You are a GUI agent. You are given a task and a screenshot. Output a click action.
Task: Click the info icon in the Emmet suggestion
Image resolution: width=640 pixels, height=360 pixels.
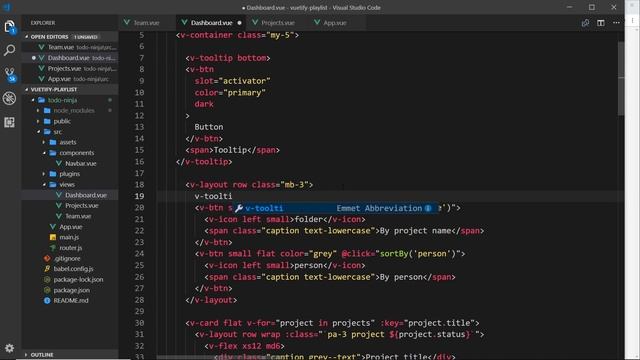click(428, 208)
